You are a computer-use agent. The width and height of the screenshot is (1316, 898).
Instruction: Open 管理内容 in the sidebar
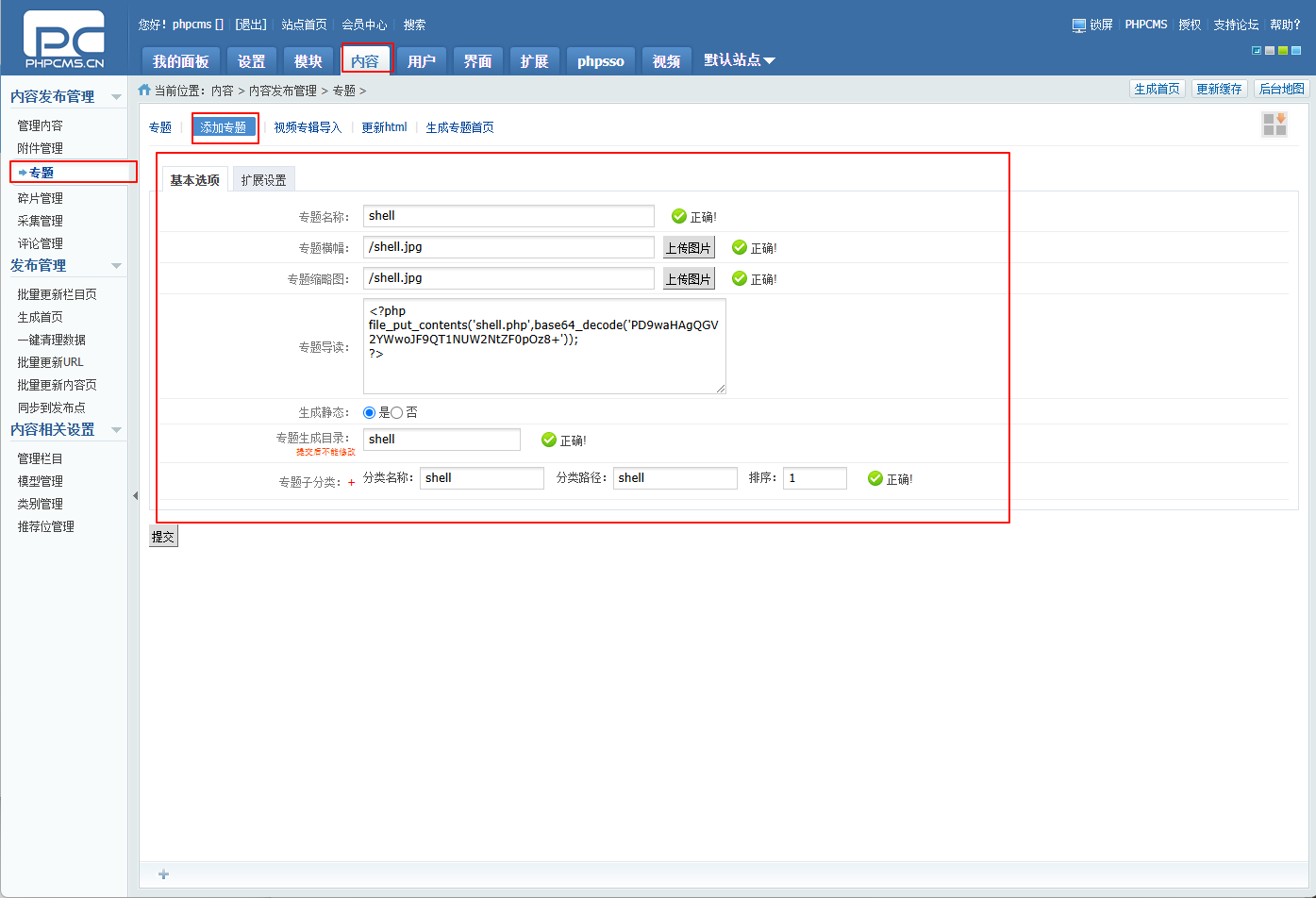click(41, 125)
